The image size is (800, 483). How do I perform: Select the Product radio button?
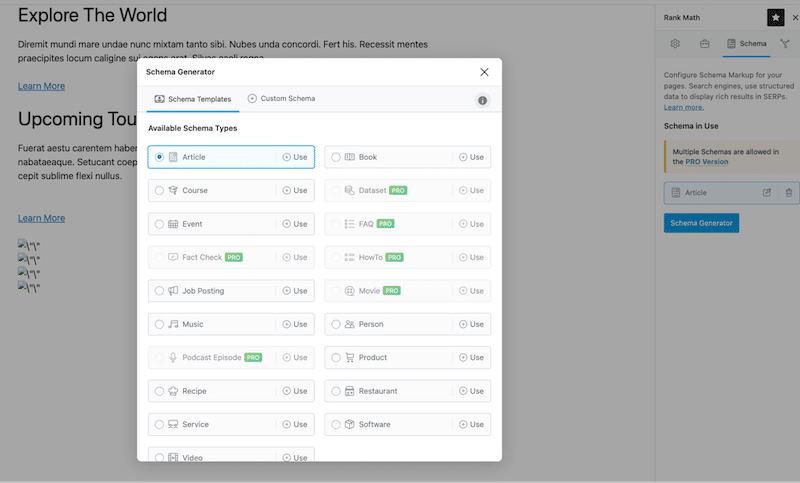click(x=336, y=358)
